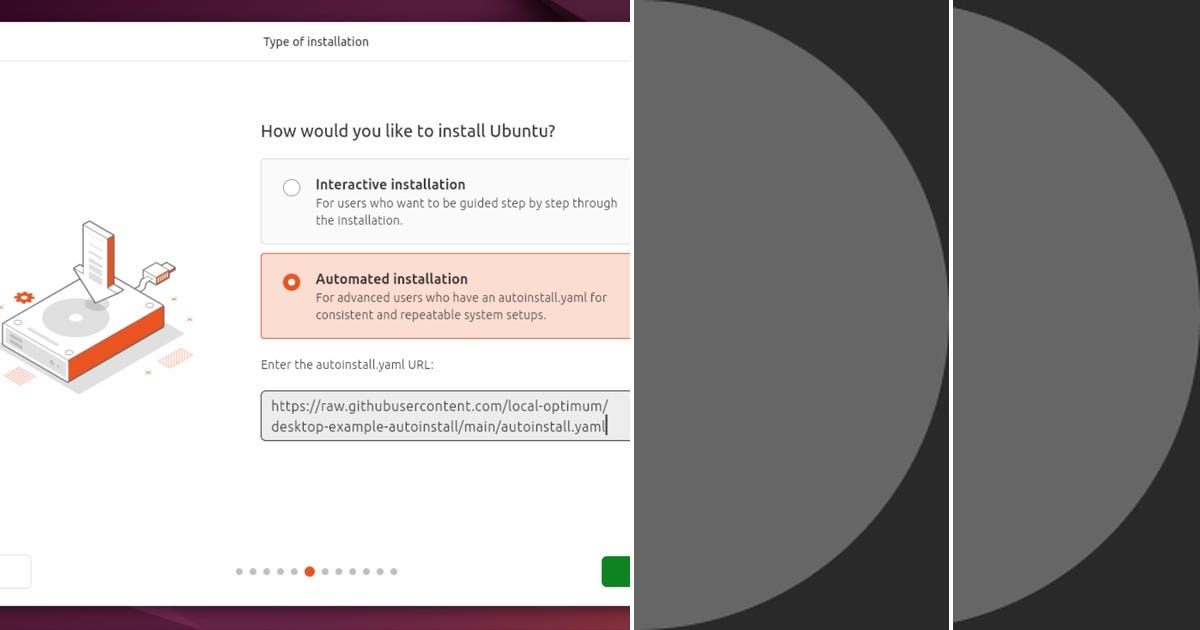Click the Interactive installation description text
Screen dimensions: 1200x630
(466, 211)
